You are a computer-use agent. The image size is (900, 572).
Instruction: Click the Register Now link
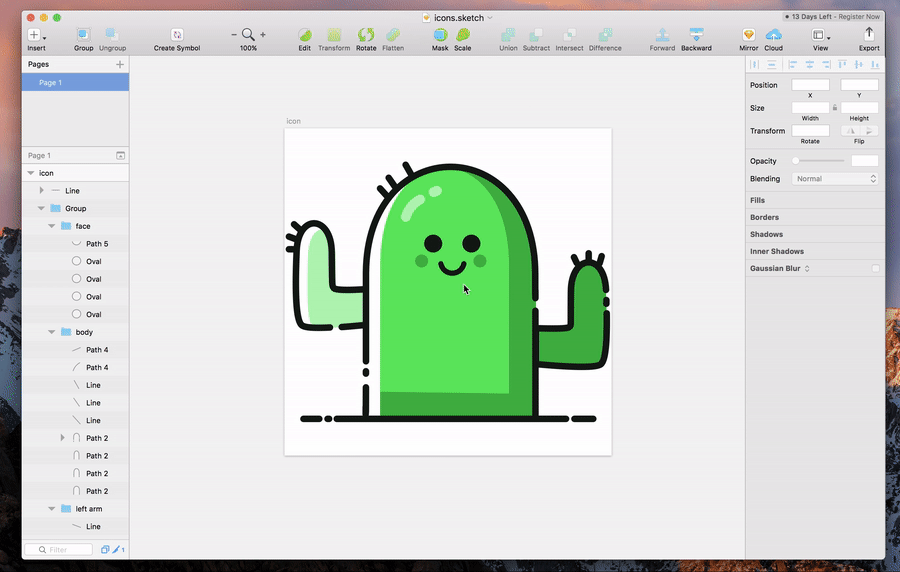tap(859, 17)
